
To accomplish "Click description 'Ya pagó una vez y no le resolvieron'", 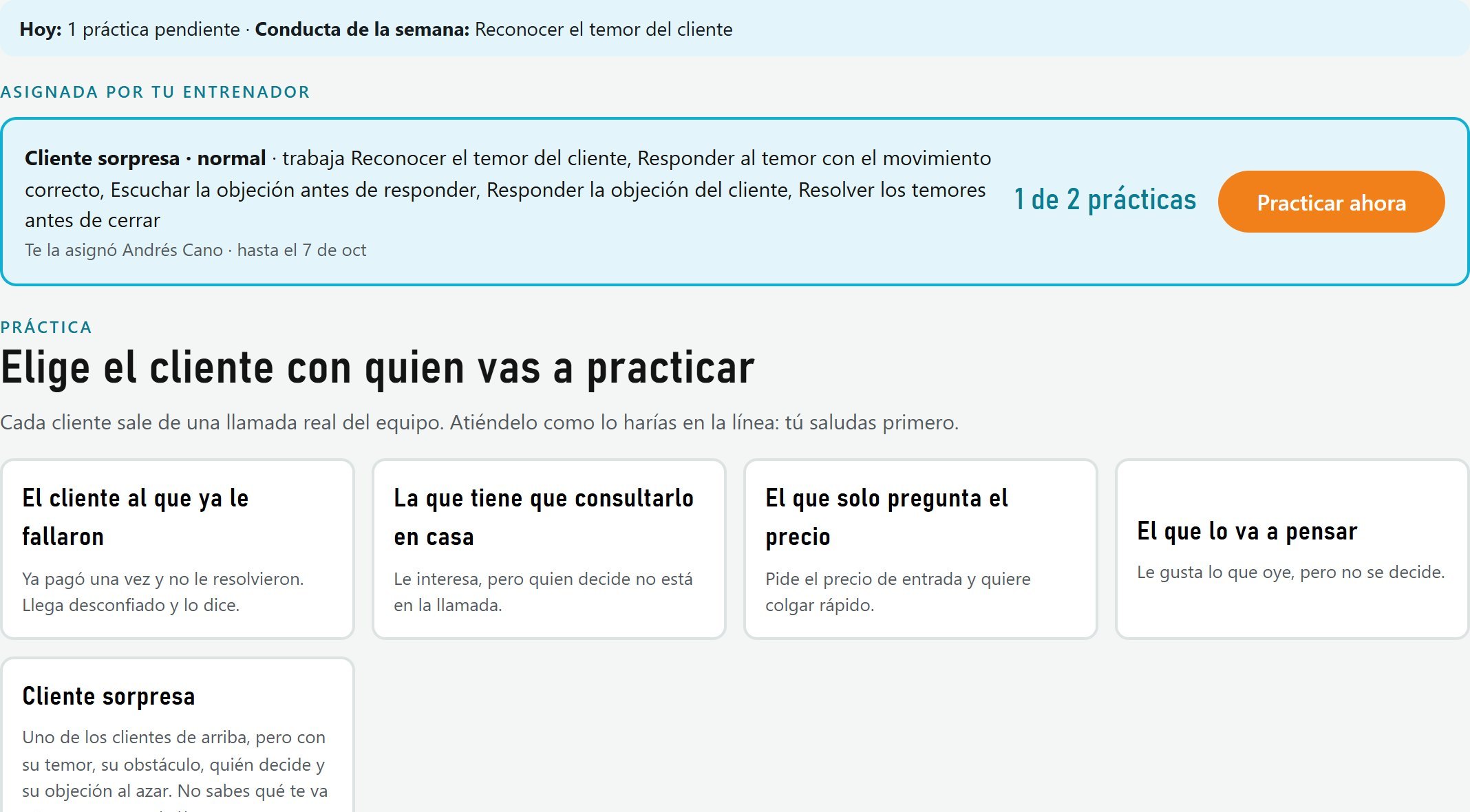I will click(163, 579).
